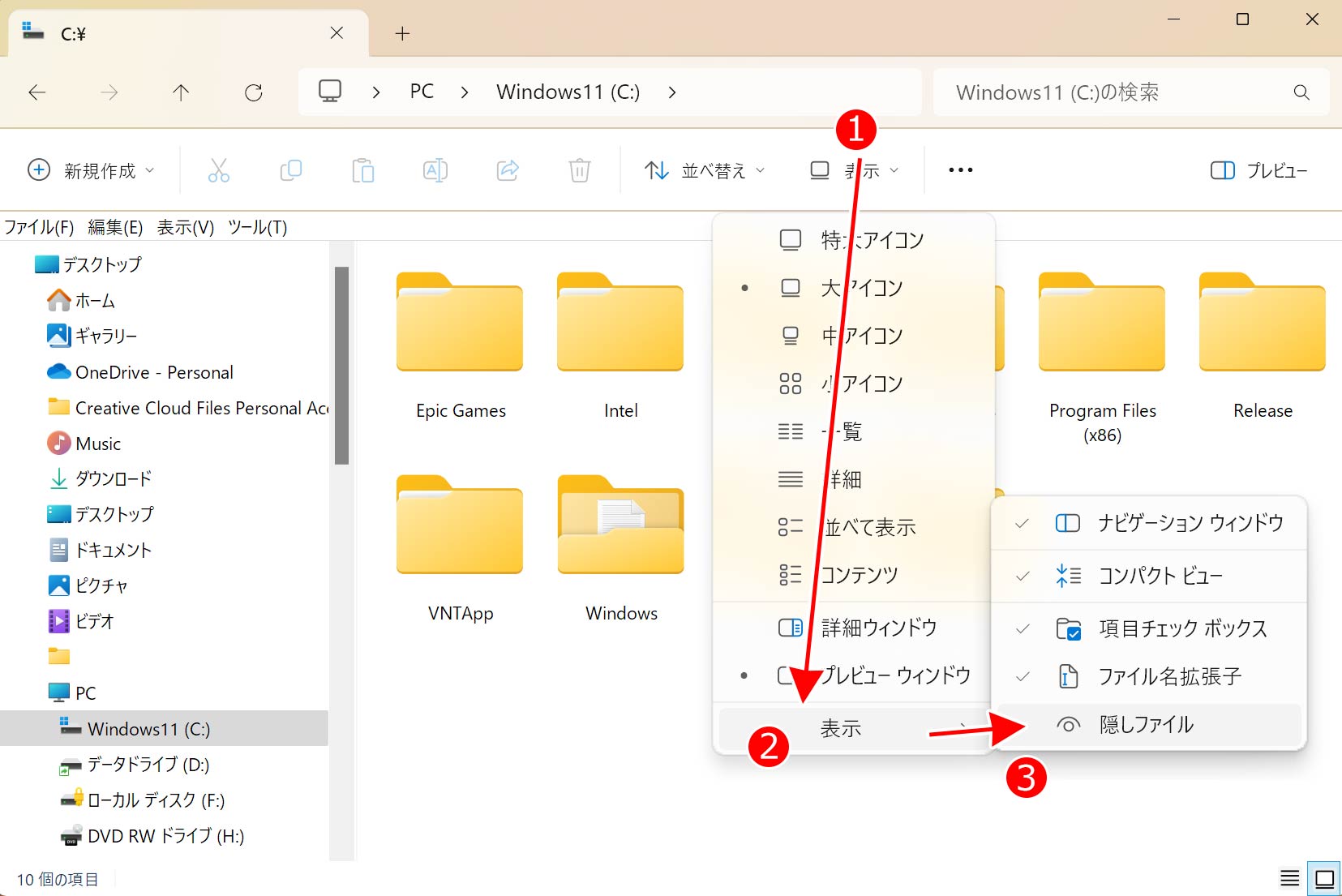The height and width of the screenshot is (896, 1342).
Task: Expand the 新規作成 new item dropdown
Action: [91, 170]
